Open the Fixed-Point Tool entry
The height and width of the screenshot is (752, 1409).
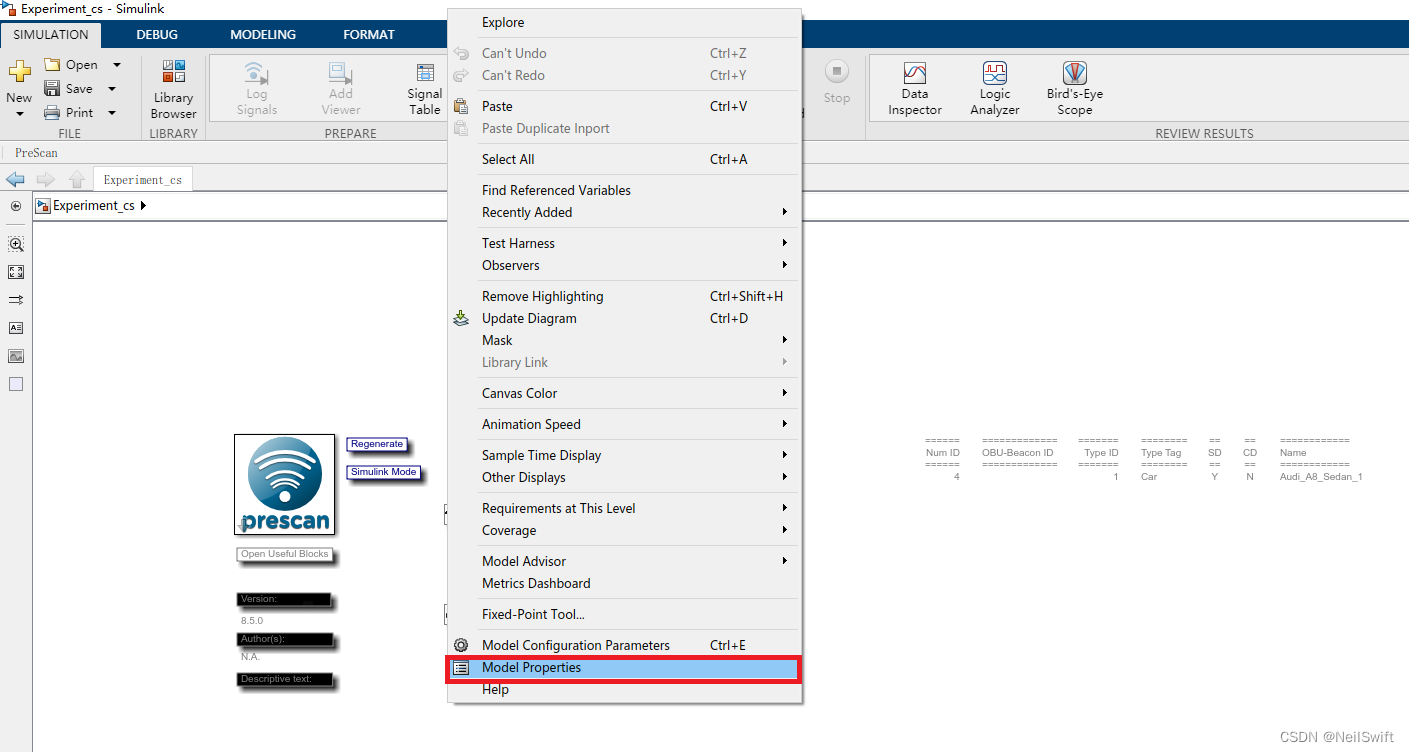click(x=624, y=614)
